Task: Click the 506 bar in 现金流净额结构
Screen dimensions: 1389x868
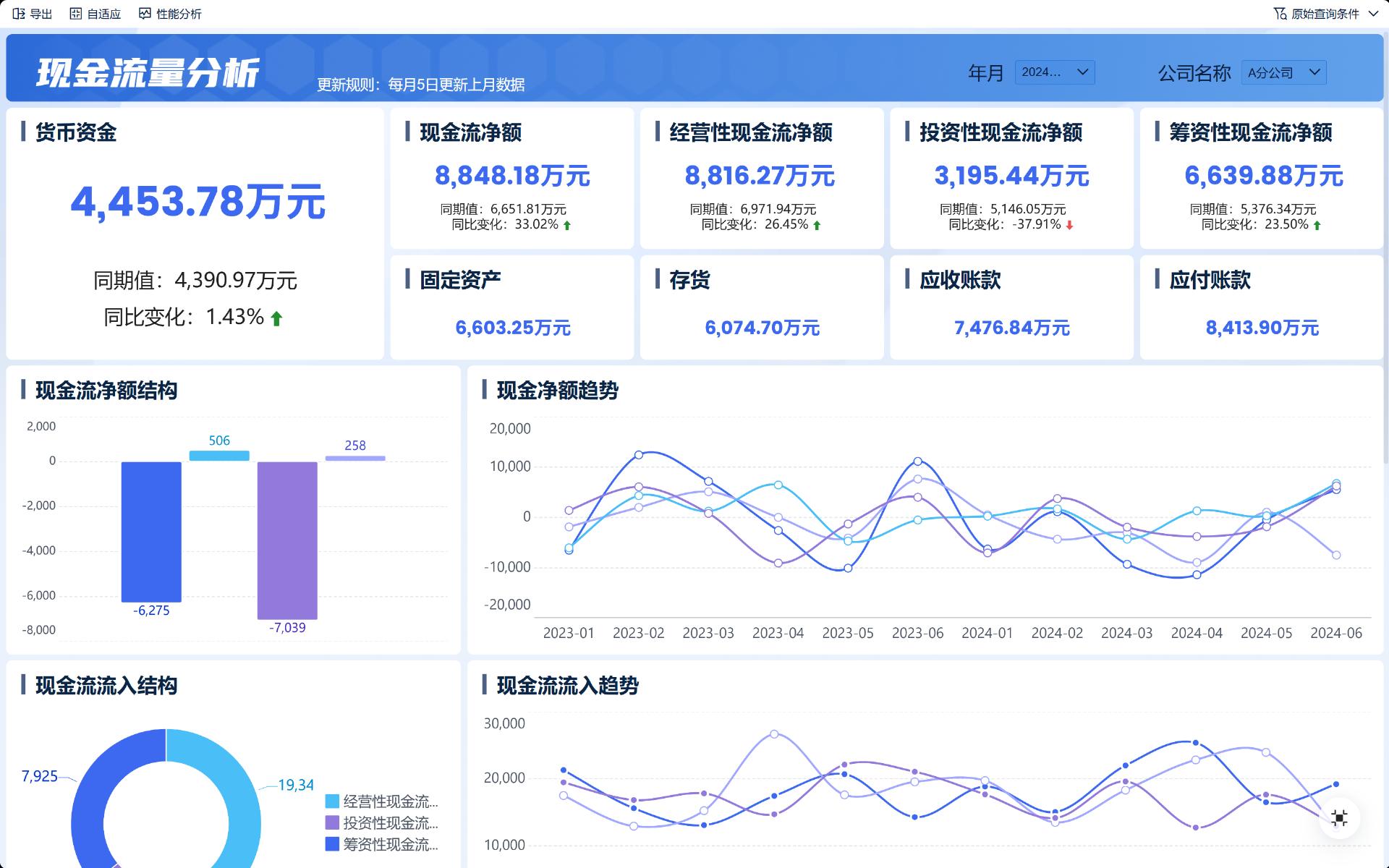Action: 218,454
